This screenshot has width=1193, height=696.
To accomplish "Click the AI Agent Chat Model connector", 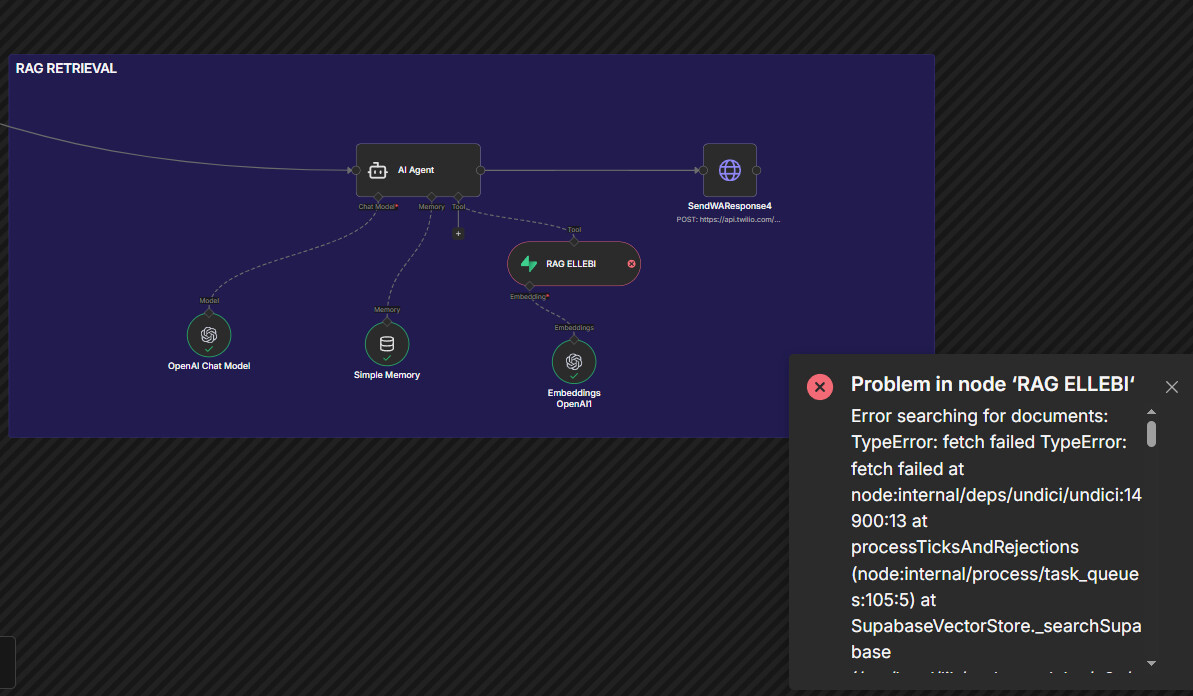I will click(377, 196).
